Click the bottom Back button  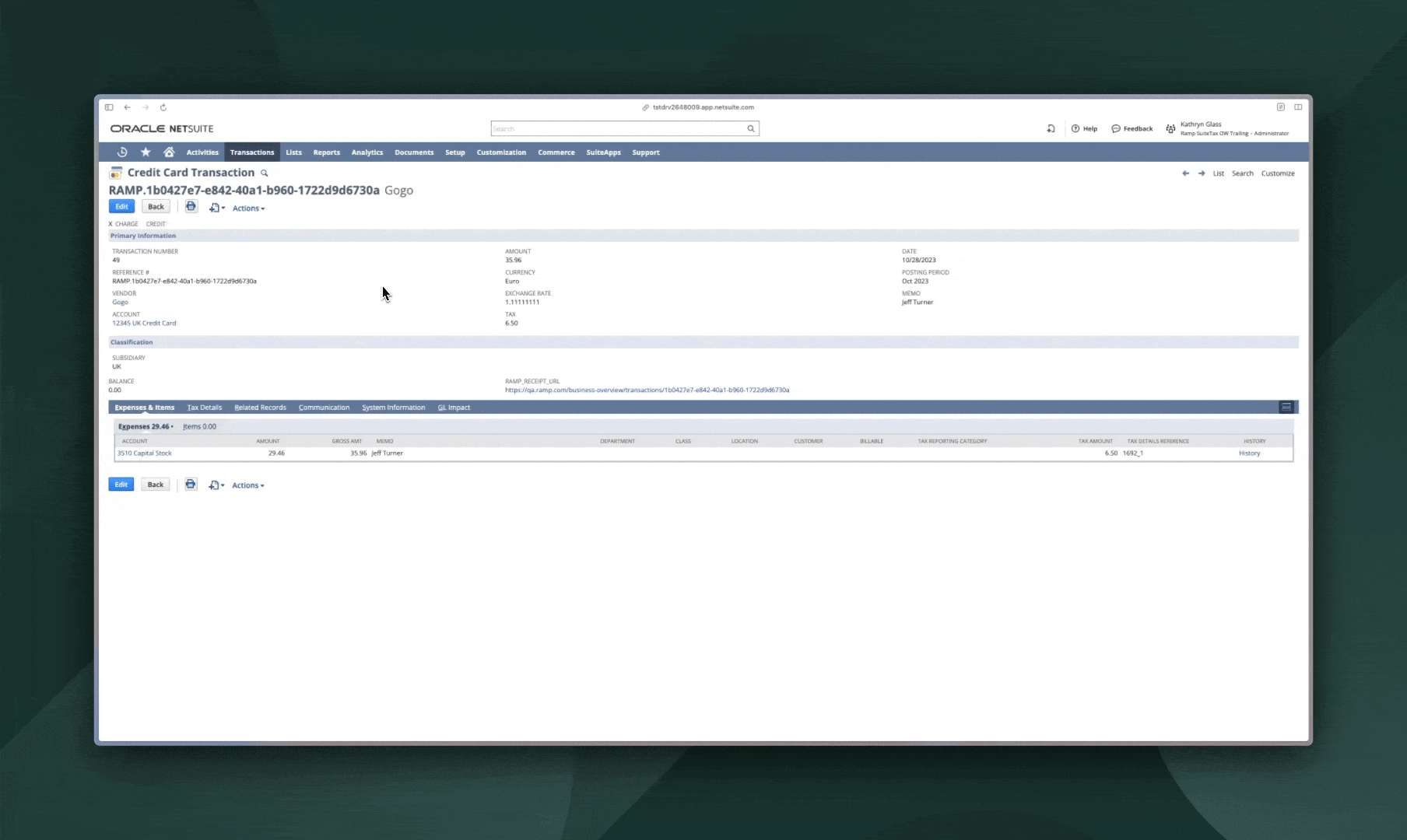tap(156, 485)
